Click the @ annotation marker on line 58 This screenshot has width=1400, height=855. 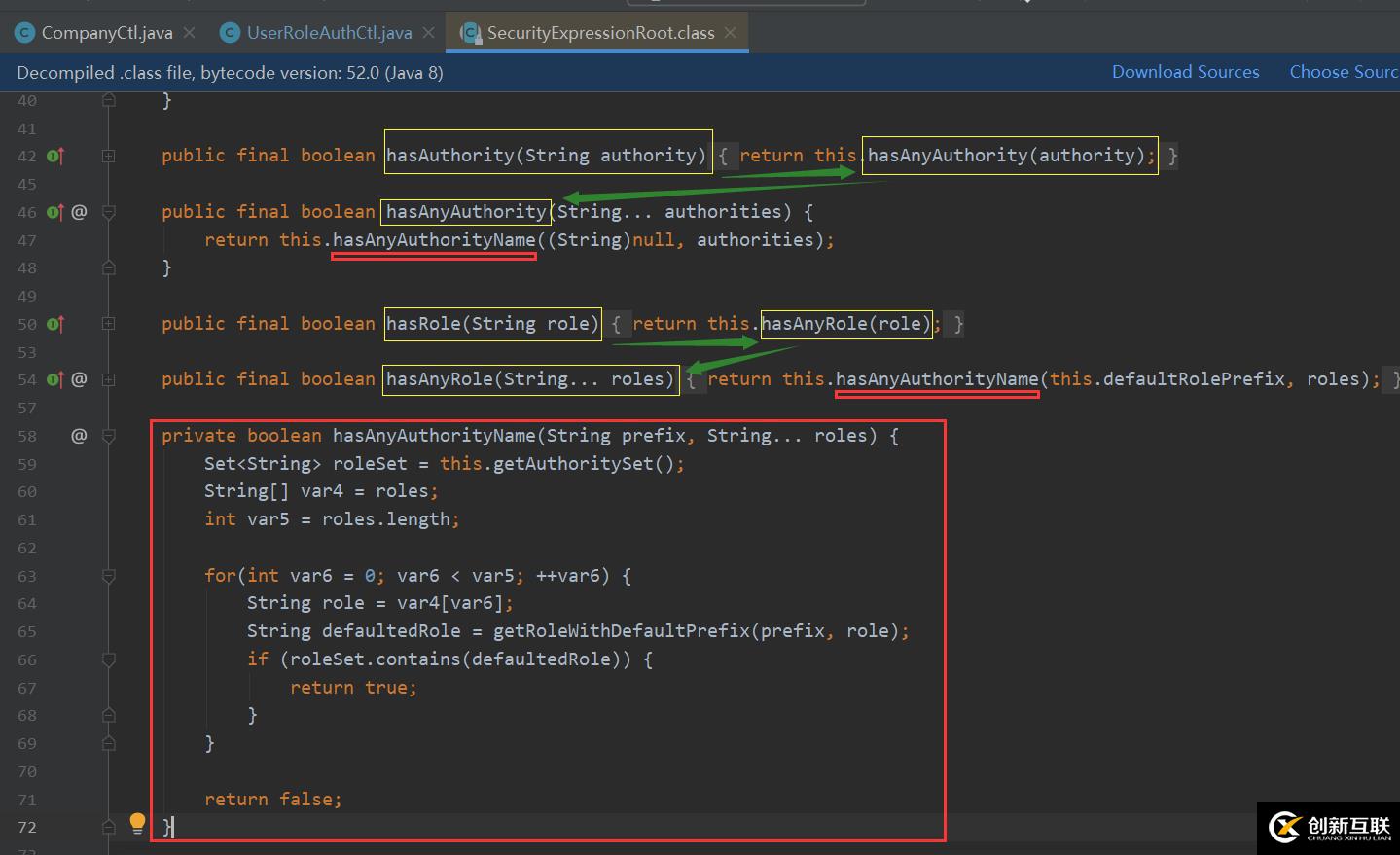[x=79, y=435]
